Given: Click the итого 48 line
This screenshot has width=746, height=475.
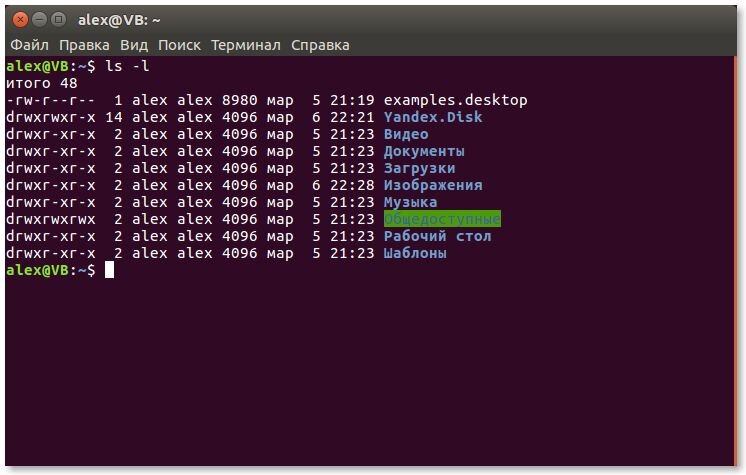Looking at the screenshot, I should (41, 83).
